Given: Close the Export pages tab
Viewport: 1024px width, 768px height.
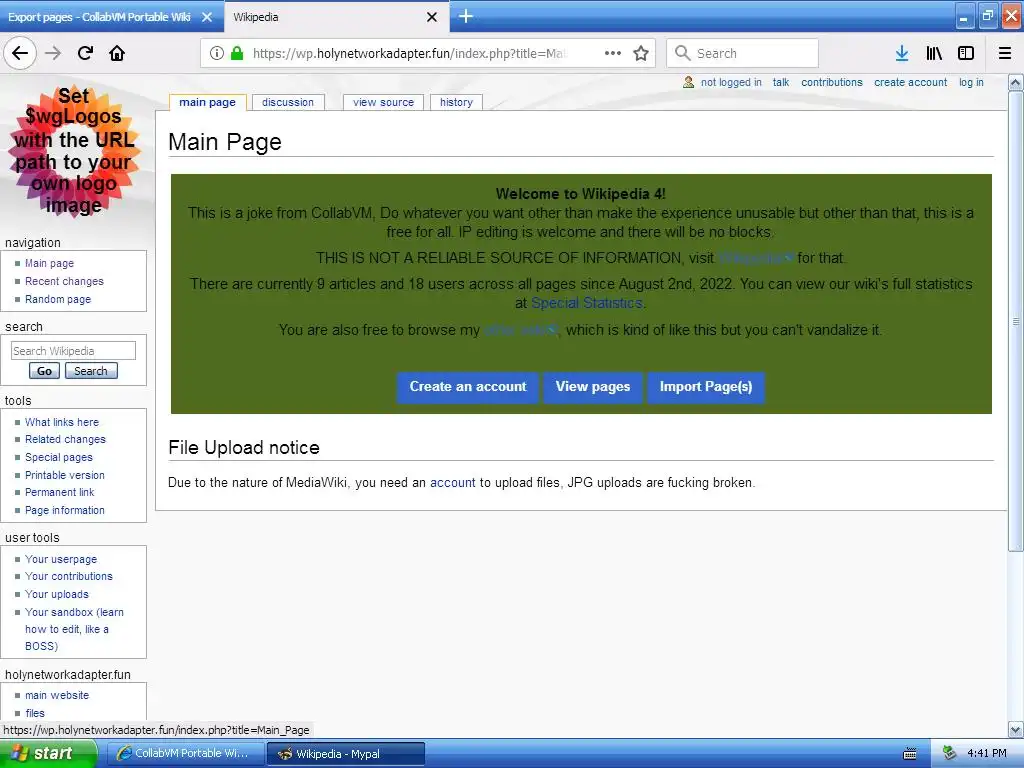Looking at the screenshot, I should point(207,17).
